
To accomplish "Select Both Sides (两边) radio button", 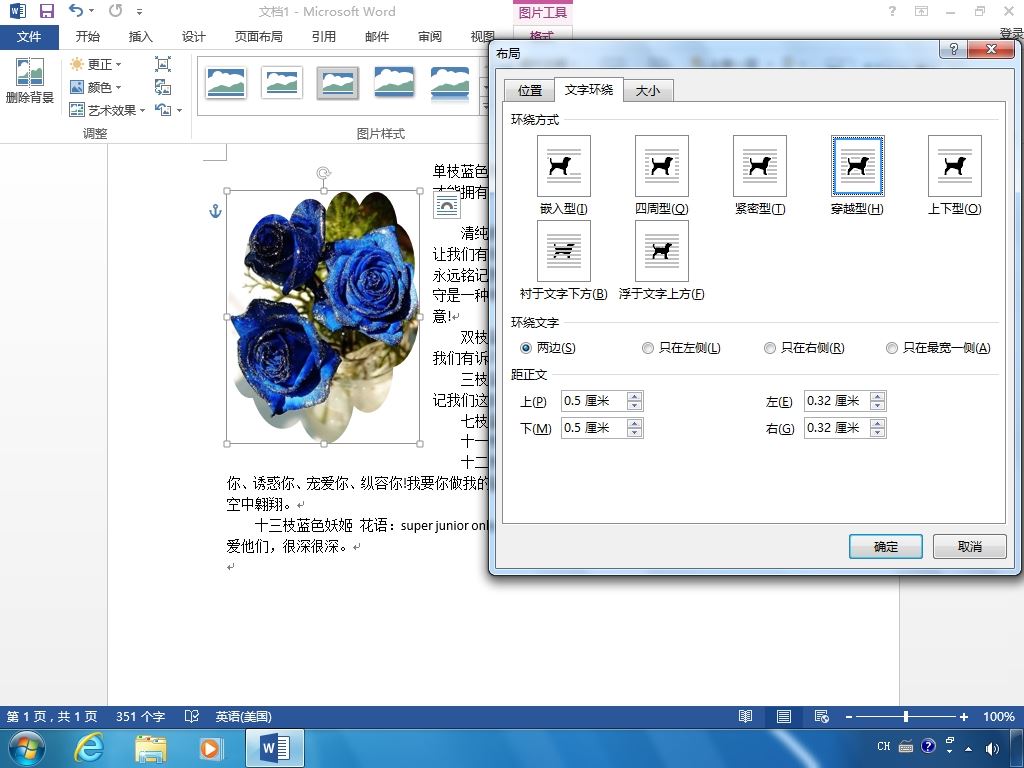I will pos(526,348).
